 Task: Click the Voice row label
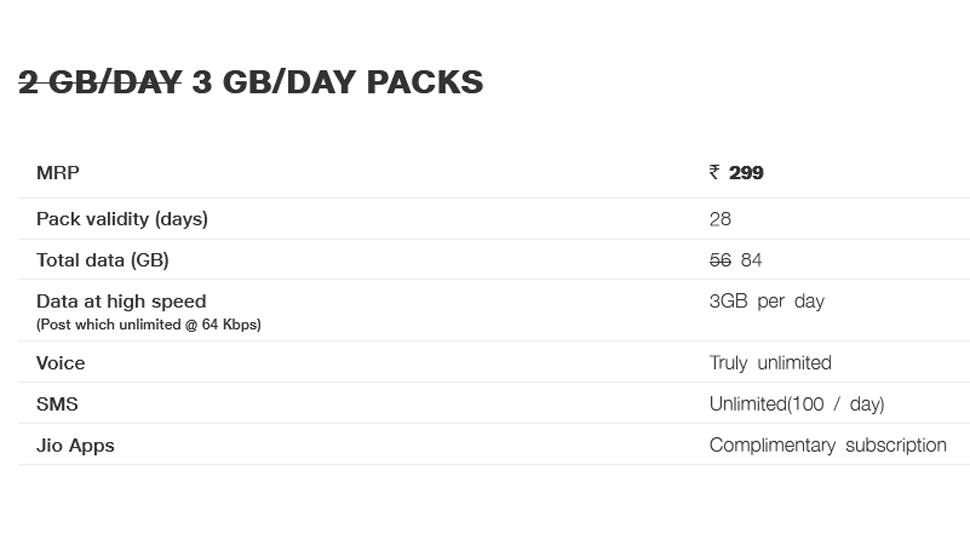[x=61, y=363]
